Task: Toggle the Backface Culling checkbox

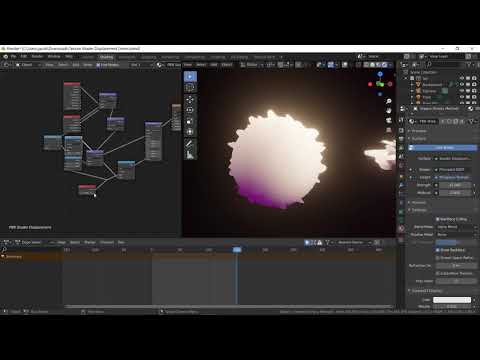Action: pos(438,219)
